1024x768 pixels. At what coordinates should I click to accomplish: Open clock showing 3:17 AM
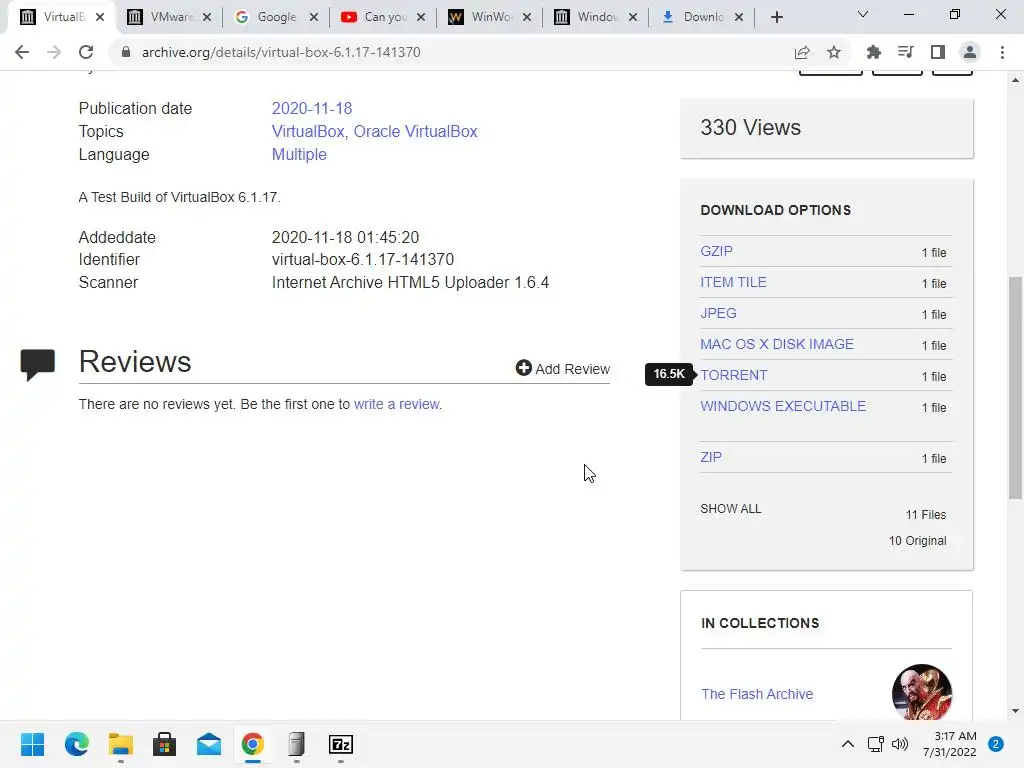click(x=950, y=744)
